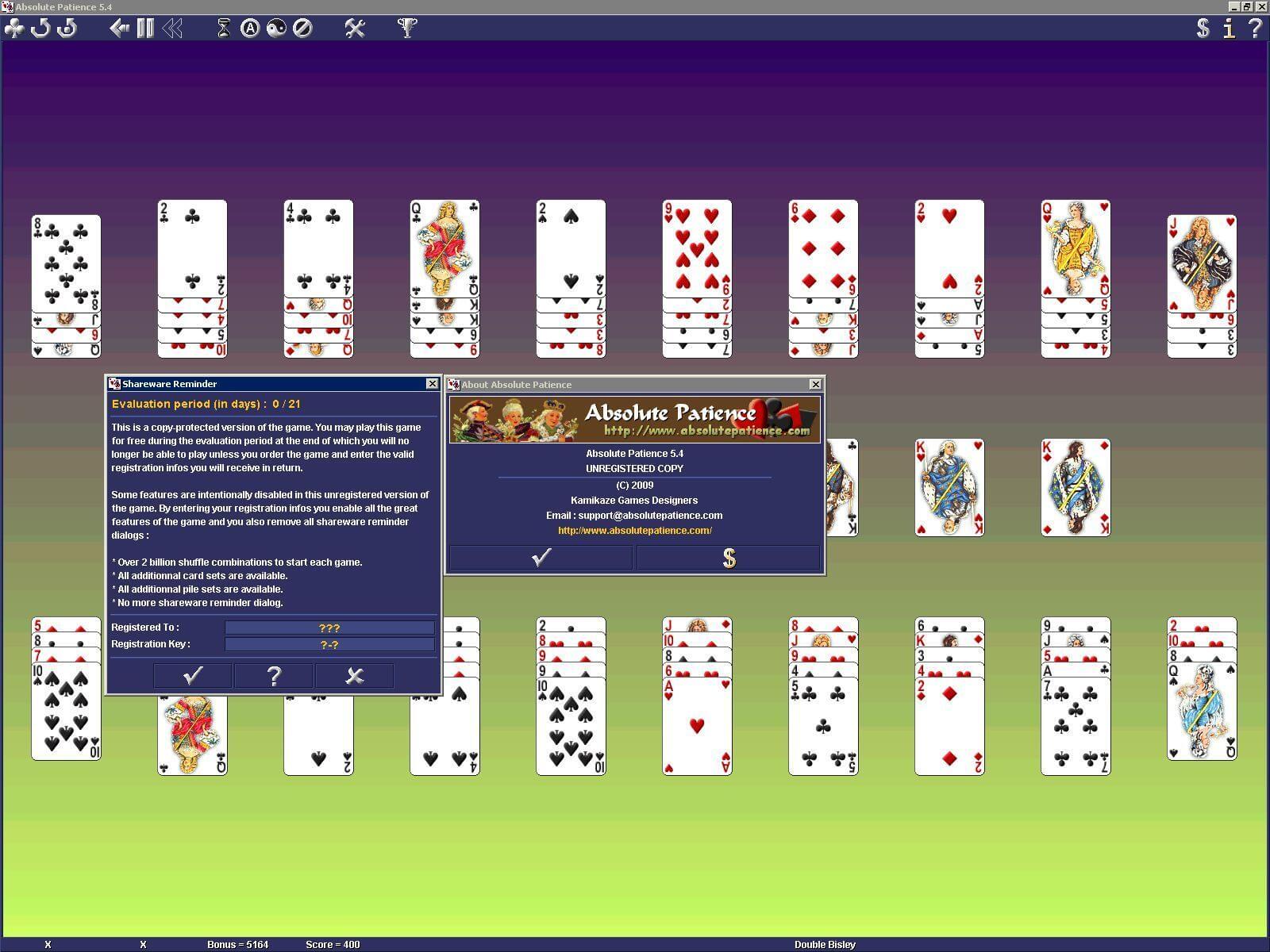Select the 8 of clubs top-row card
This screenshot has height=952, width=1270.
[66, 263]
